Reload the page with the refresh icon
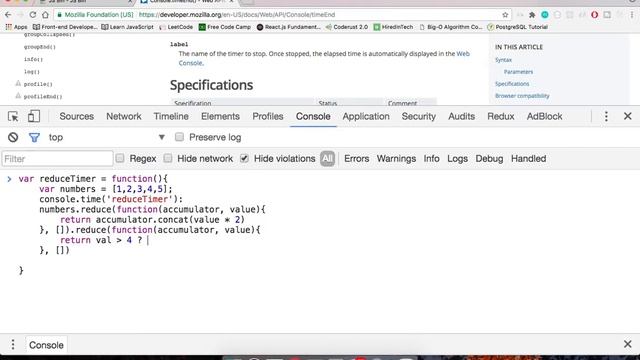 click(x=33, y=15)
